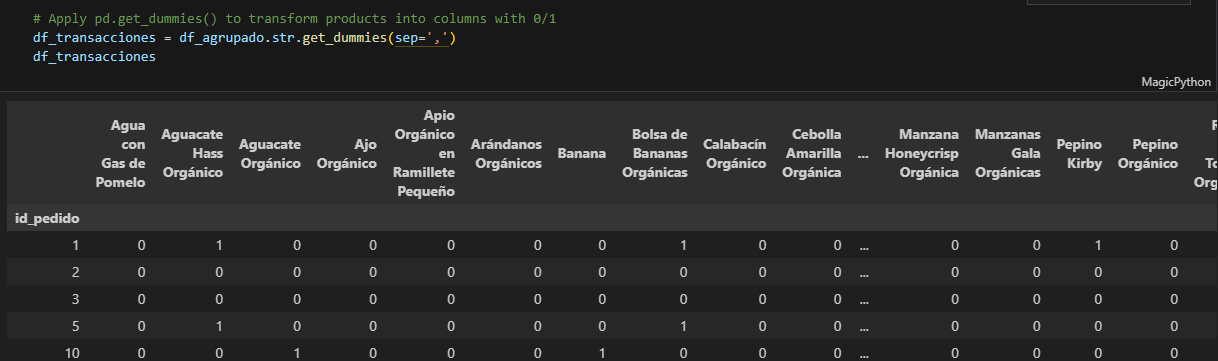Viewport: 1218px width, 361px height.
Task: Select the 'Apio Orgánico en Ramillete Pequeño' header
Action: [424, 154]
